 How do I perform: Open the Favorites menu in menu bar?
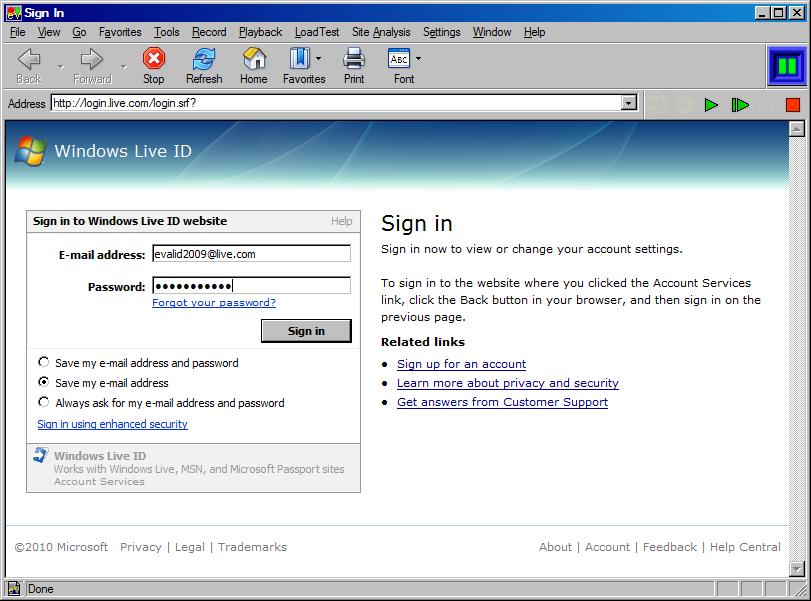(120, 32)
